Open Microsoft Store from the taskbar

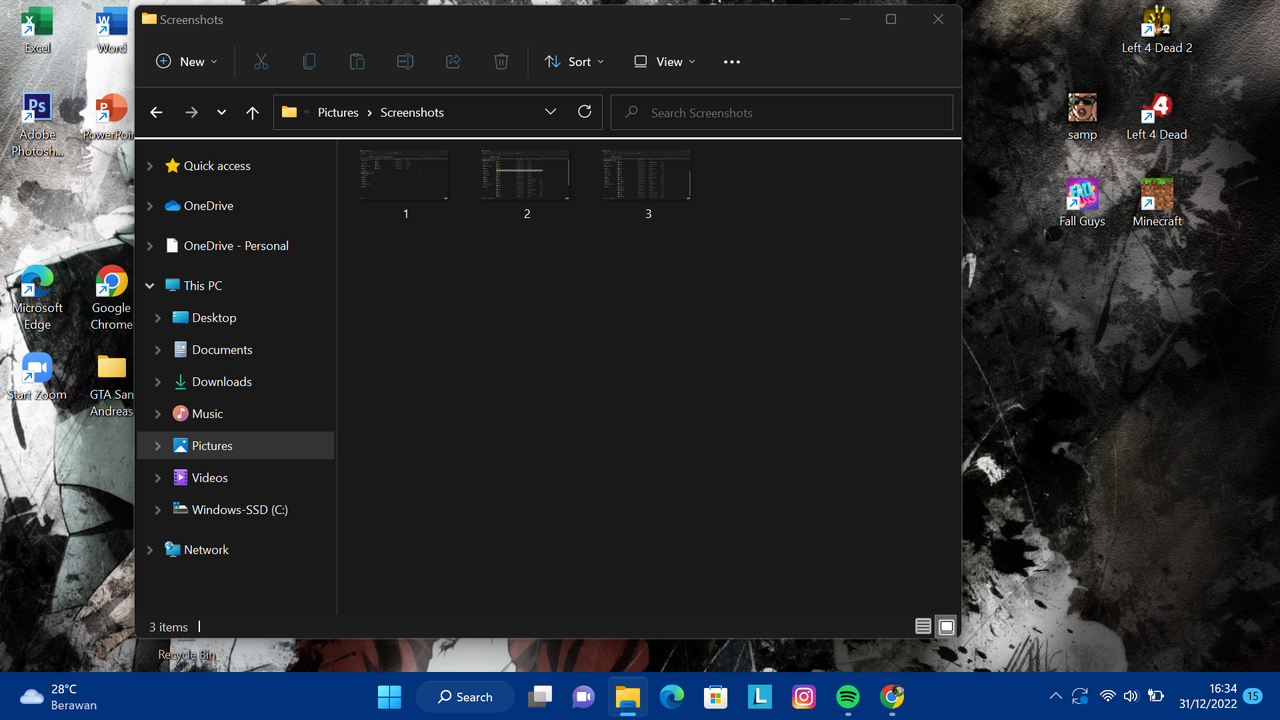click(715, 696)
